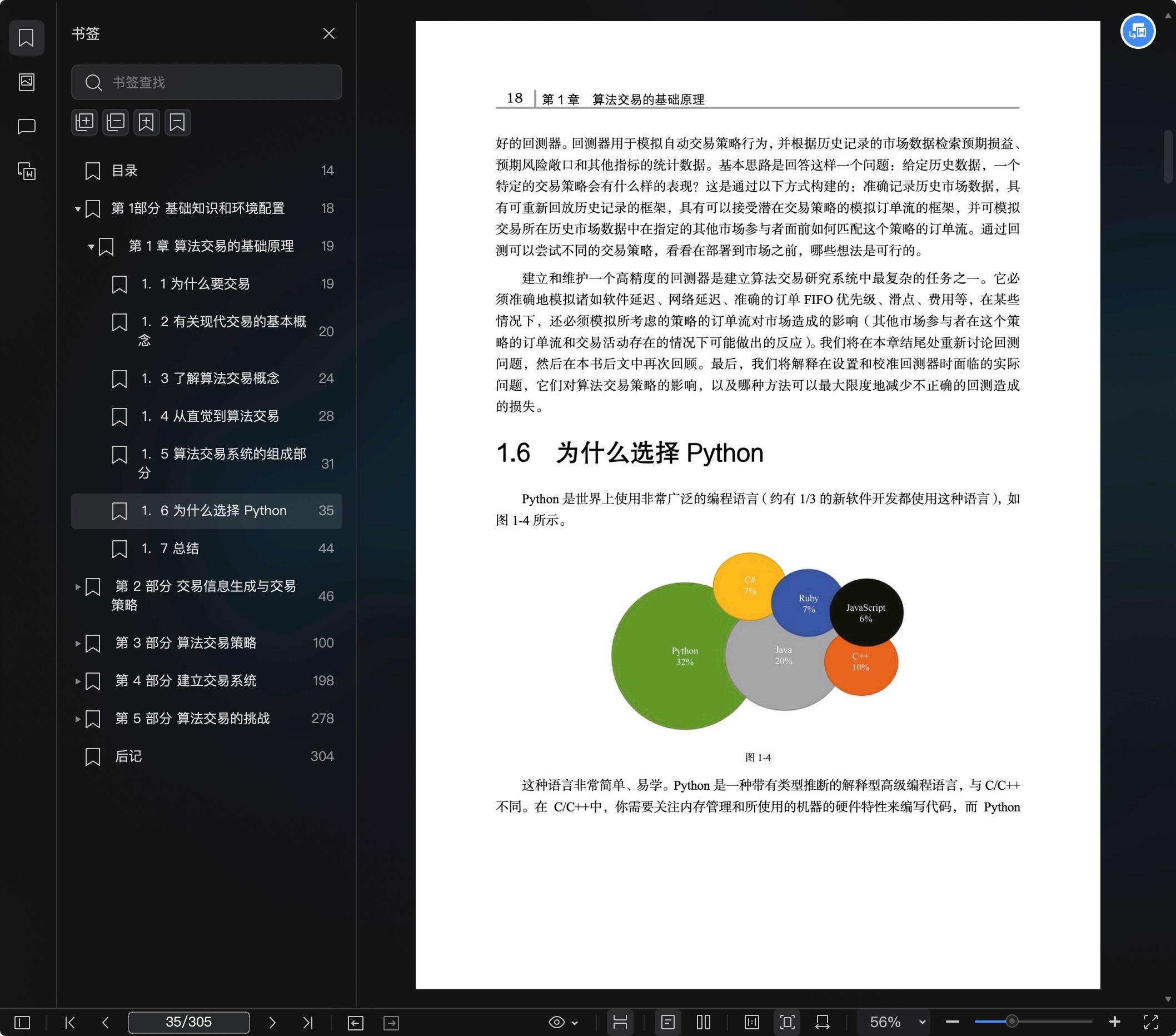This screenshot has width=1176, height=1036.
Task: Click the blue floating convert button
Action: click(x=1138, y=31)
